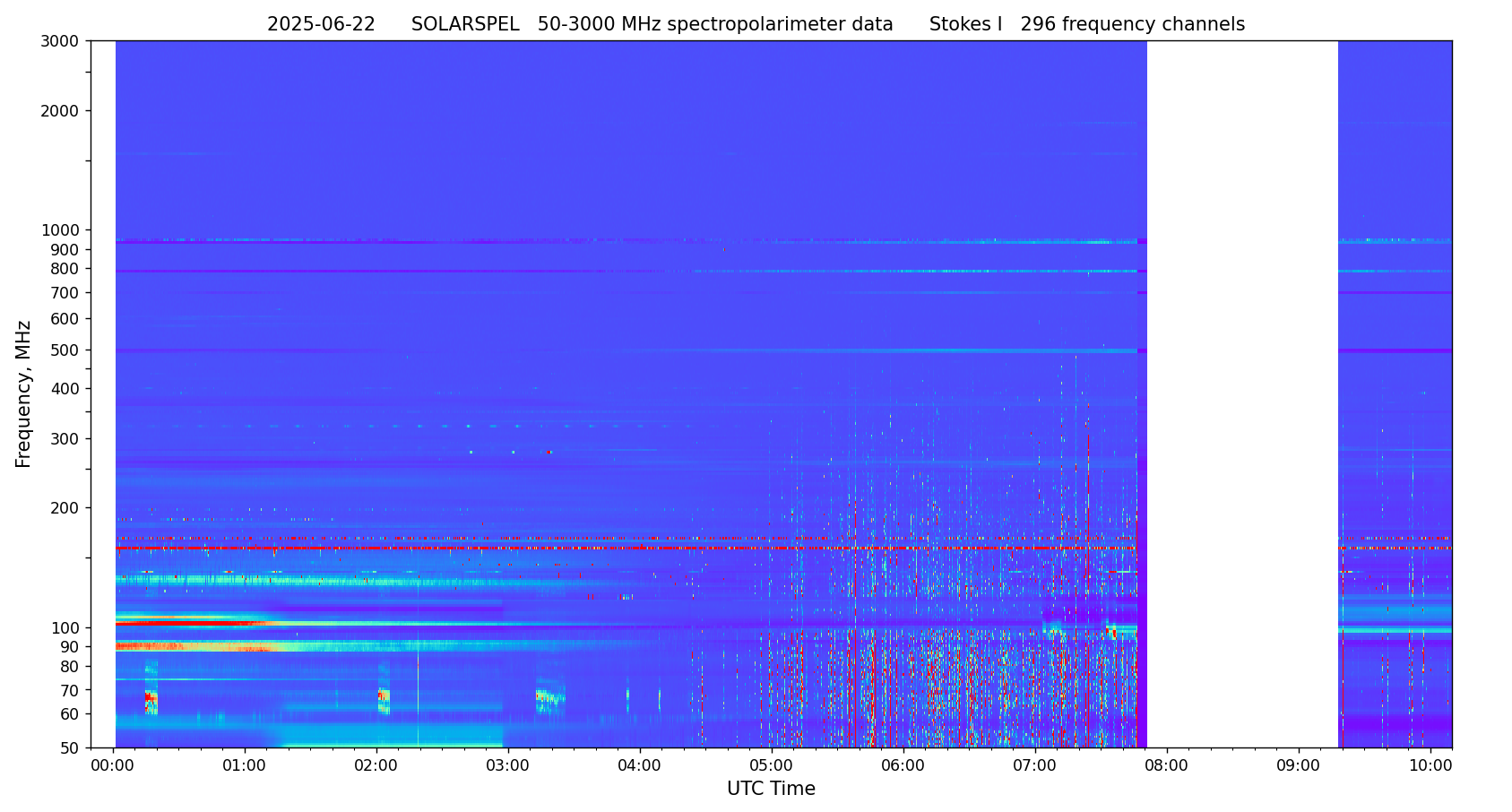Viewport: 1512px width, 812px height.
Task: Click the 07:00 UTC time tick label
Action: pyautogui.click(x=1034, y=766)
